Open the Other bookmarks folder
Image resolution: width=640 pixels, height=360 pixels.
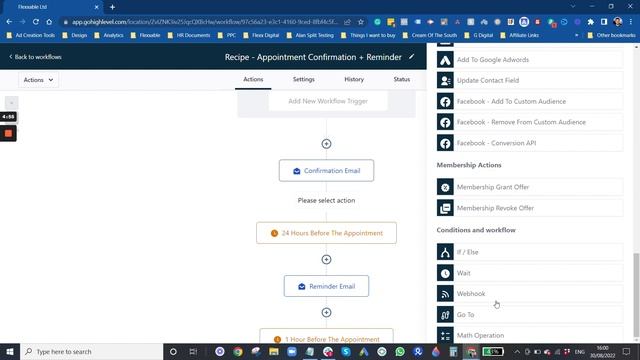(611, 35)
